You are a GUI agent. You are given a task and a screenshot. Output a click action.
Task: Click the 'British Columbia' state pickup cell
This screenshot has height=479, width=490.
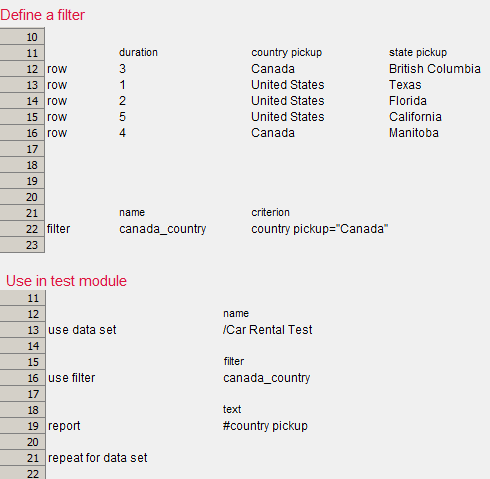(x=435, y=69)
